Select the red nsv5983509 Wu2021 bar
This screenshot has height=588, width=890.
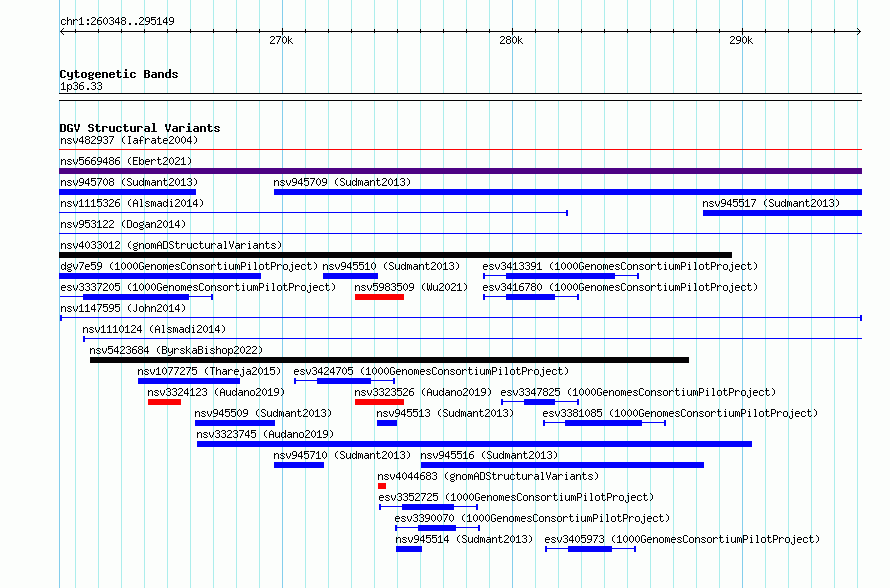[x=379, y=297]
